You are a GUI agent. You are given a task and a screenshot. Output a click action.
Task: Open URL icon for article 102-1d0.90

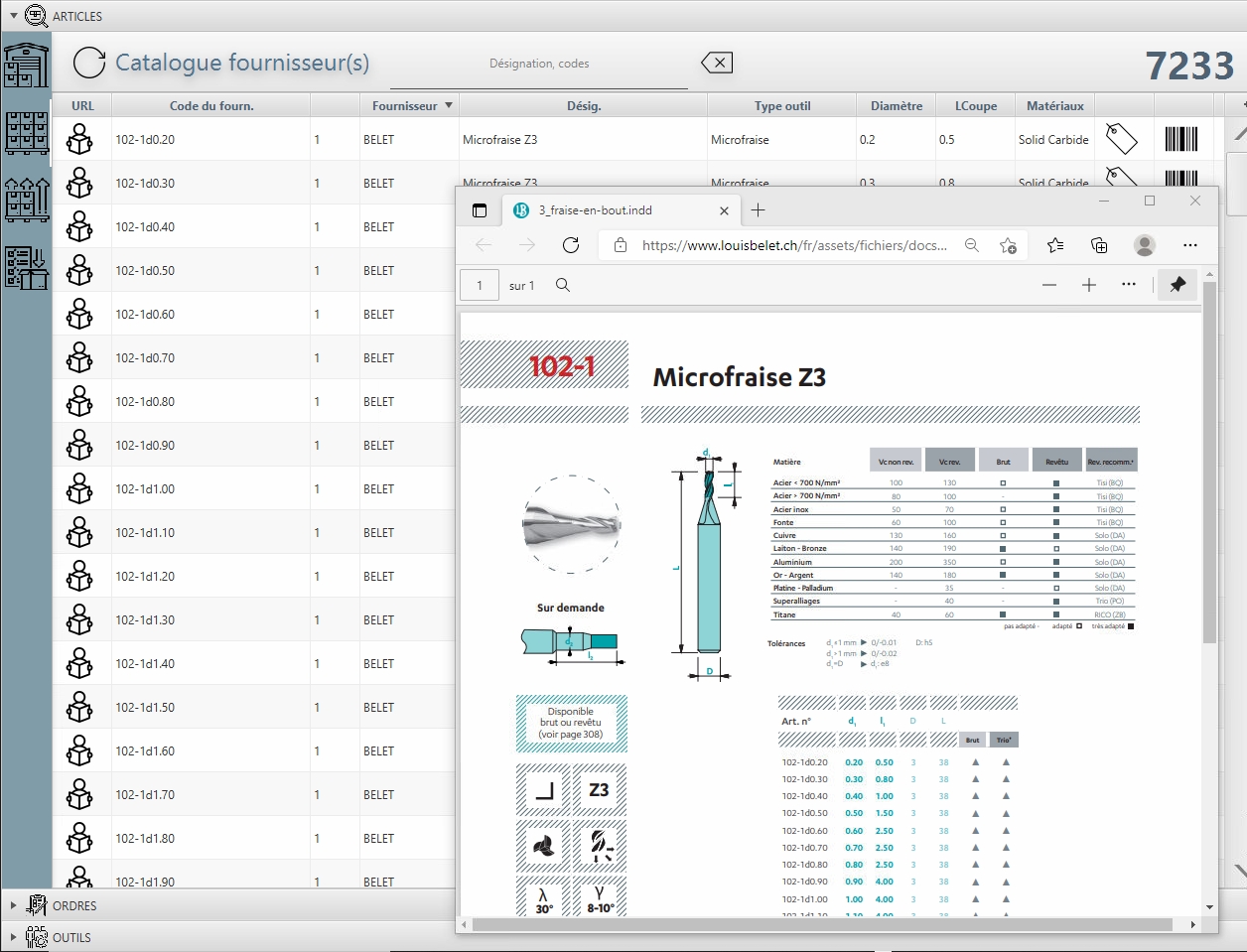79,446
